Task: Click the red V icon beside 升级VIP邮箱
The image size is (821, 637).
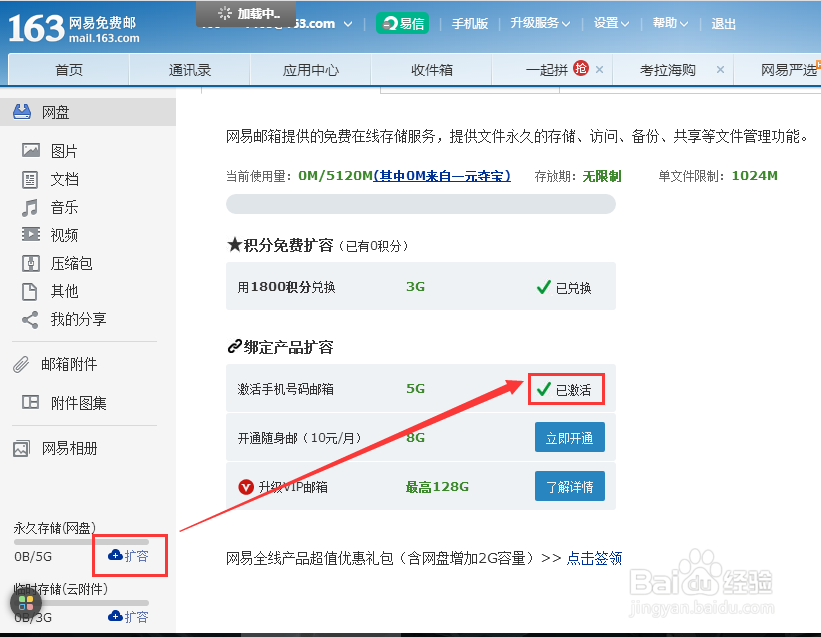Action: pyautogui.click(x=246, y=487)
